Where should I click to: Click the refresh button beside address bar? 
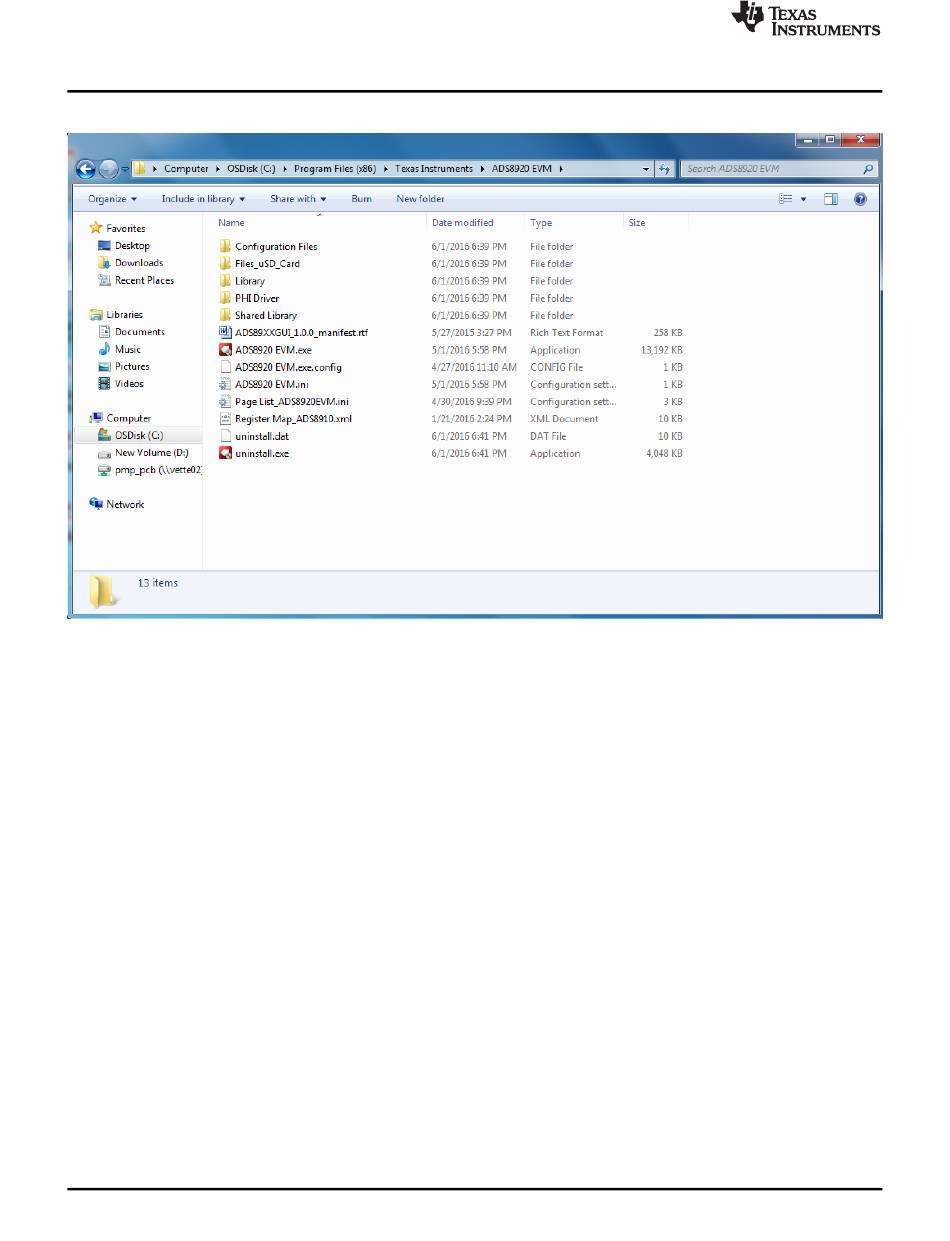point(664,169)
